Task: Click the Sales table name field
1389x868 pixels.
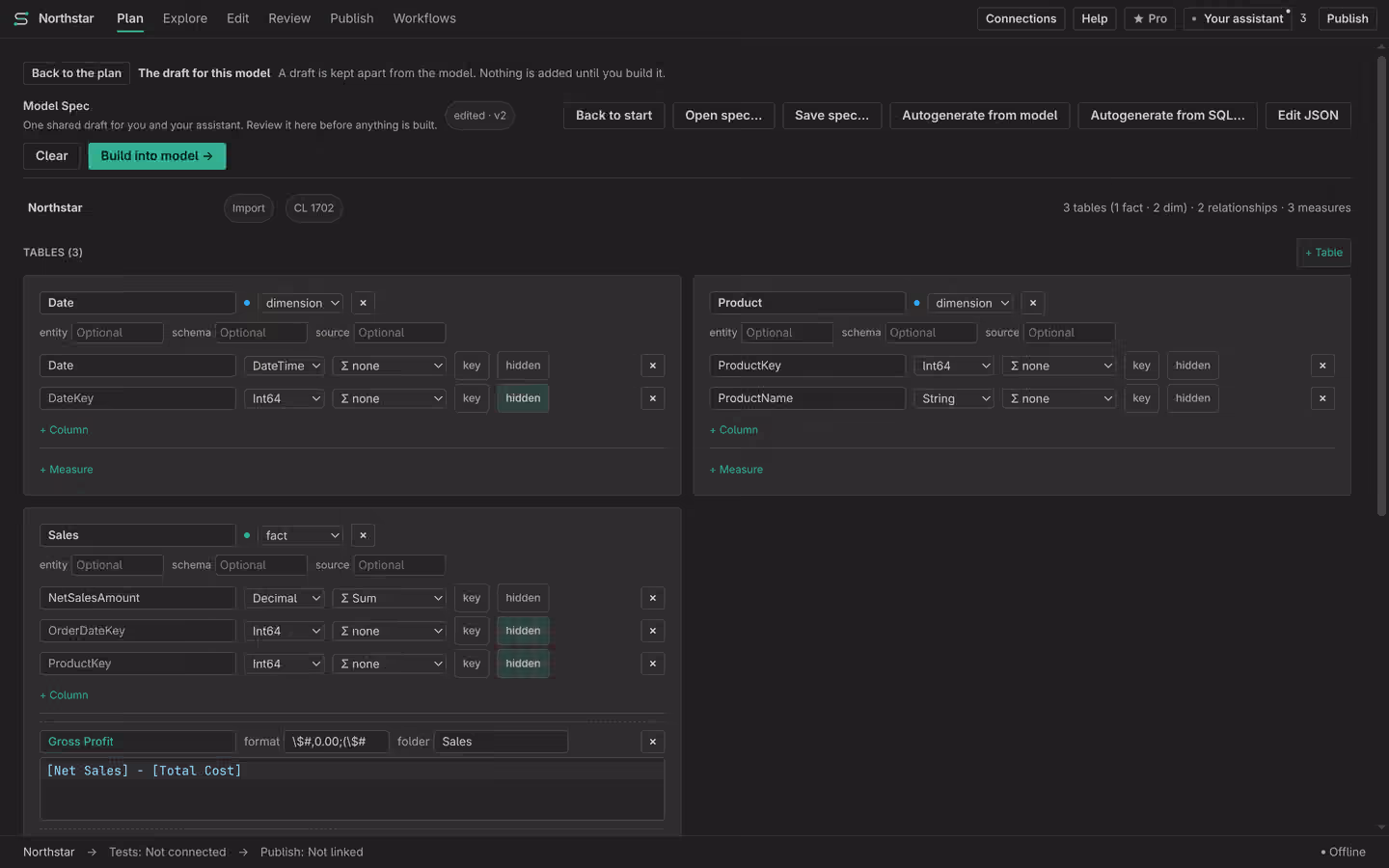Action: [x=138, y=535]
